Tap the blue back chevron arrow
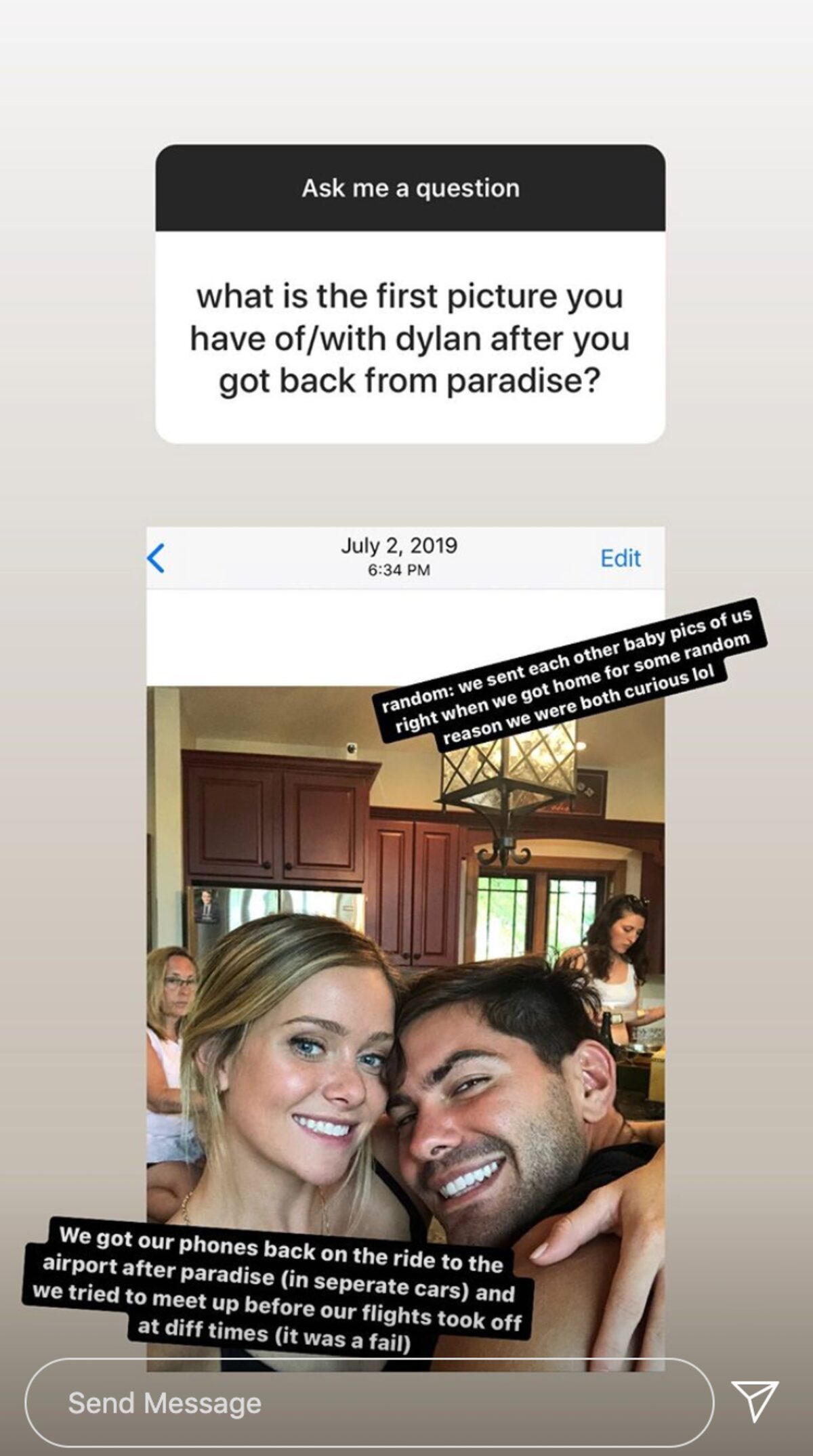813x1456 pixels. click(156, 558)
